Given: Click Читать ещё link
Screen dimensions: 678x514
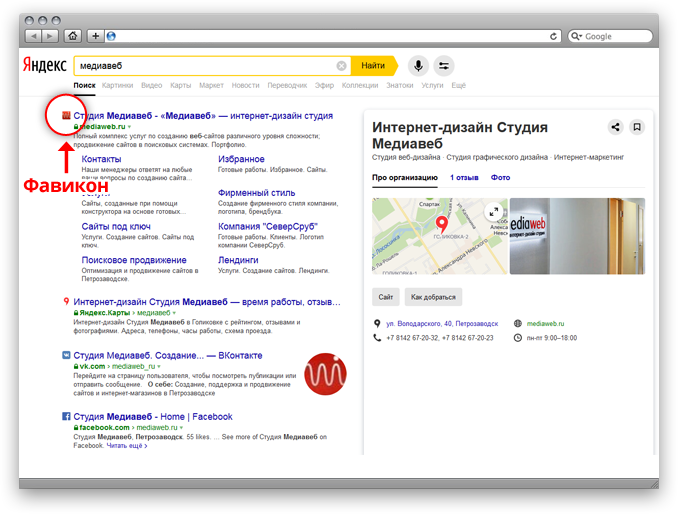Looking at the screenshot, I should [127, 446].
